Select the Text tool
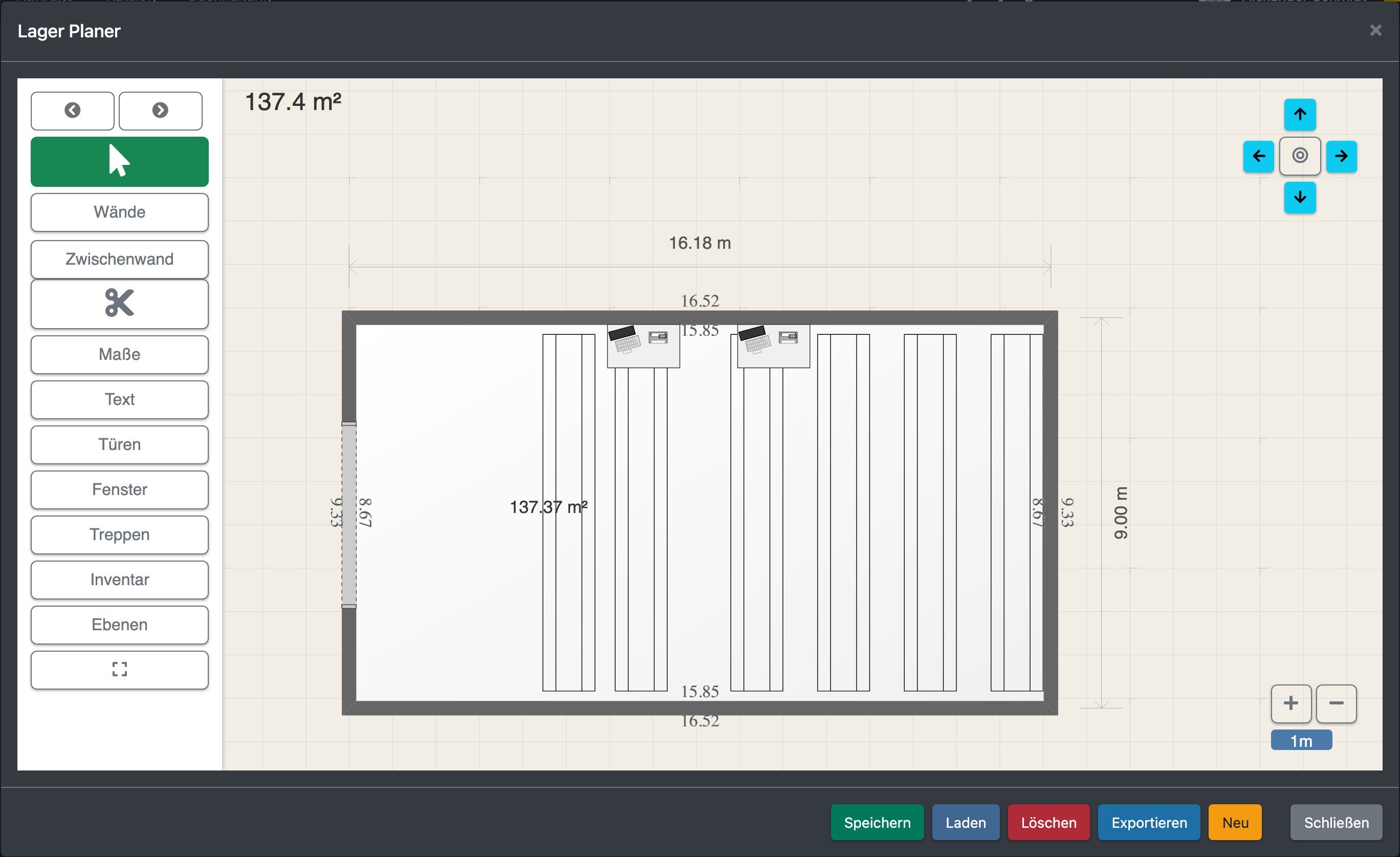The width and height of the screenshot is (1400, 857). [x=119, y=399]
